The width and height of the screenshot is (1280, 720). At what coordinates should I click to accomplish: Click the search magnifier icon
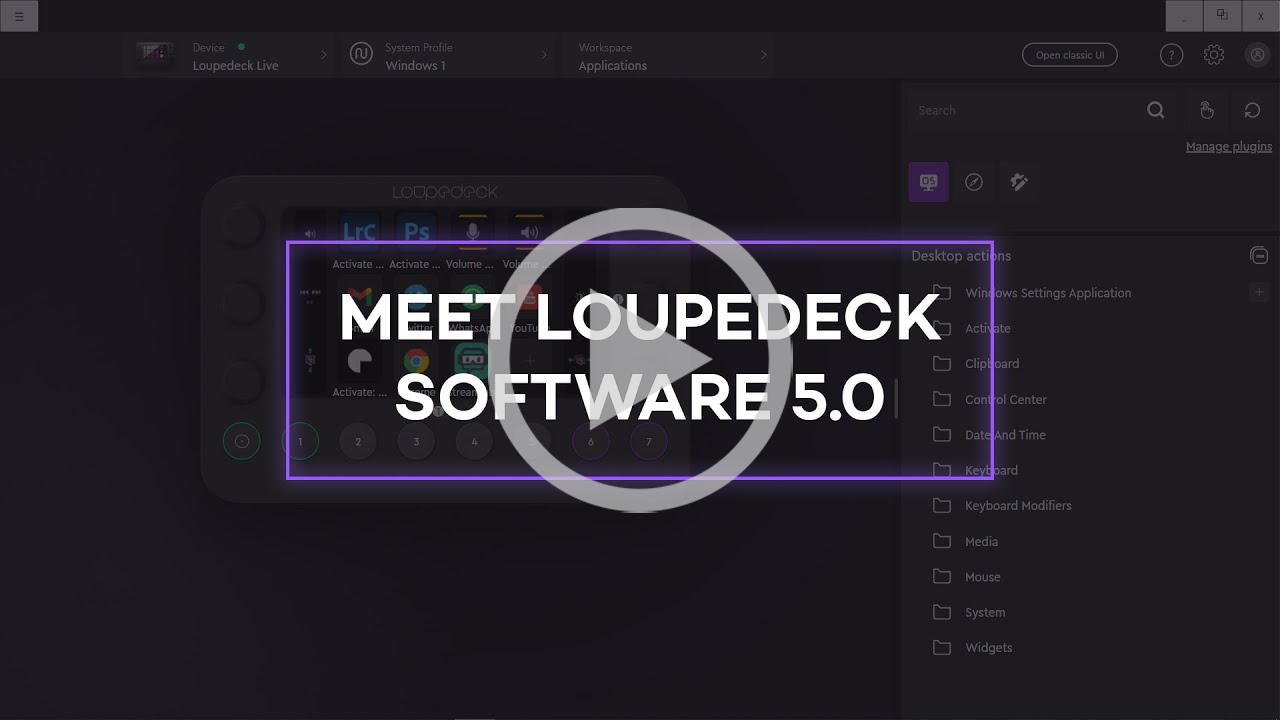coord(1156,111)
